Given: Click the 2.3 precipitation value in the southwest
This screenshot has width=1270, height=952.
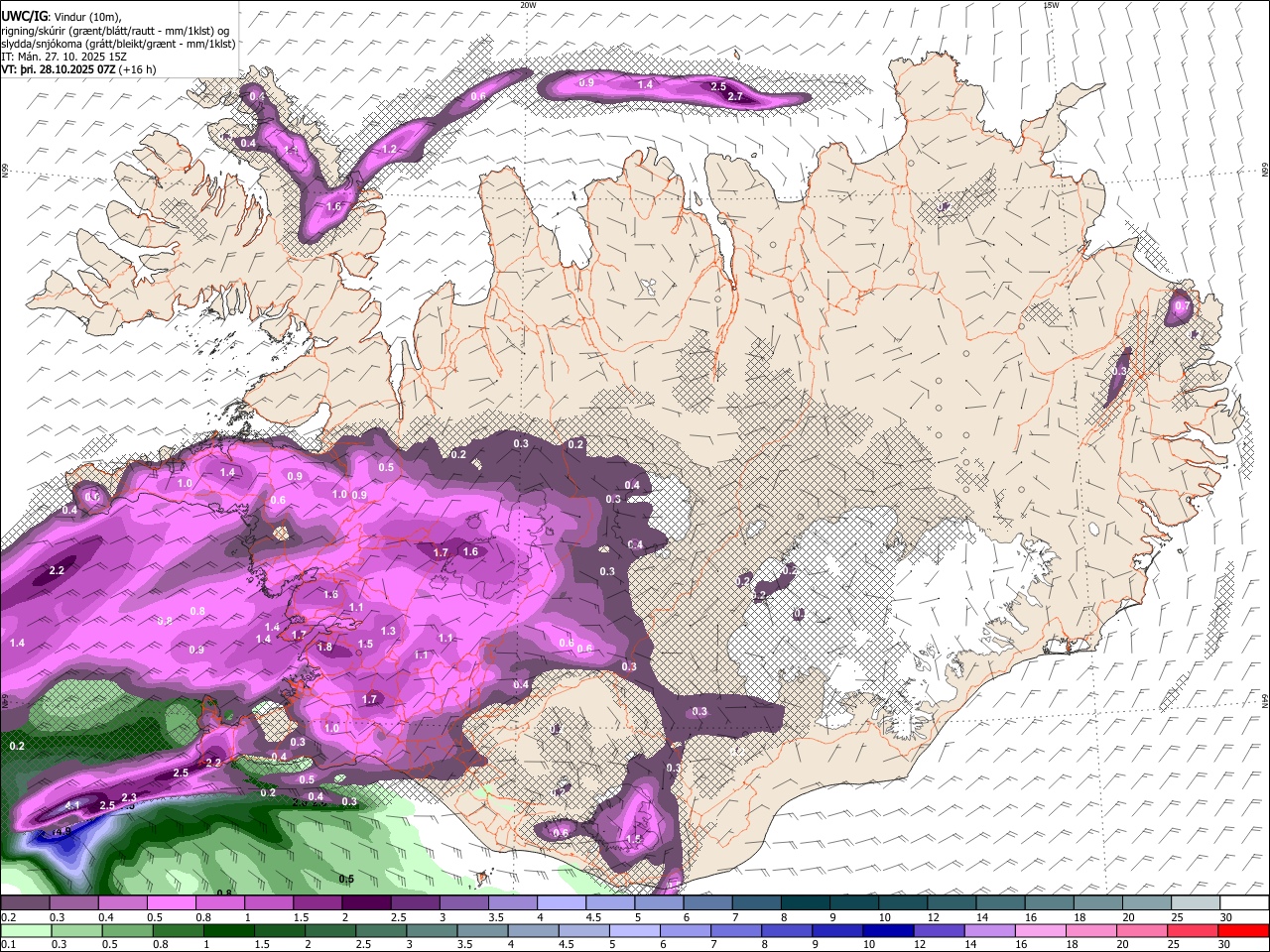Looking at the screenshot, I should (128, 798).
